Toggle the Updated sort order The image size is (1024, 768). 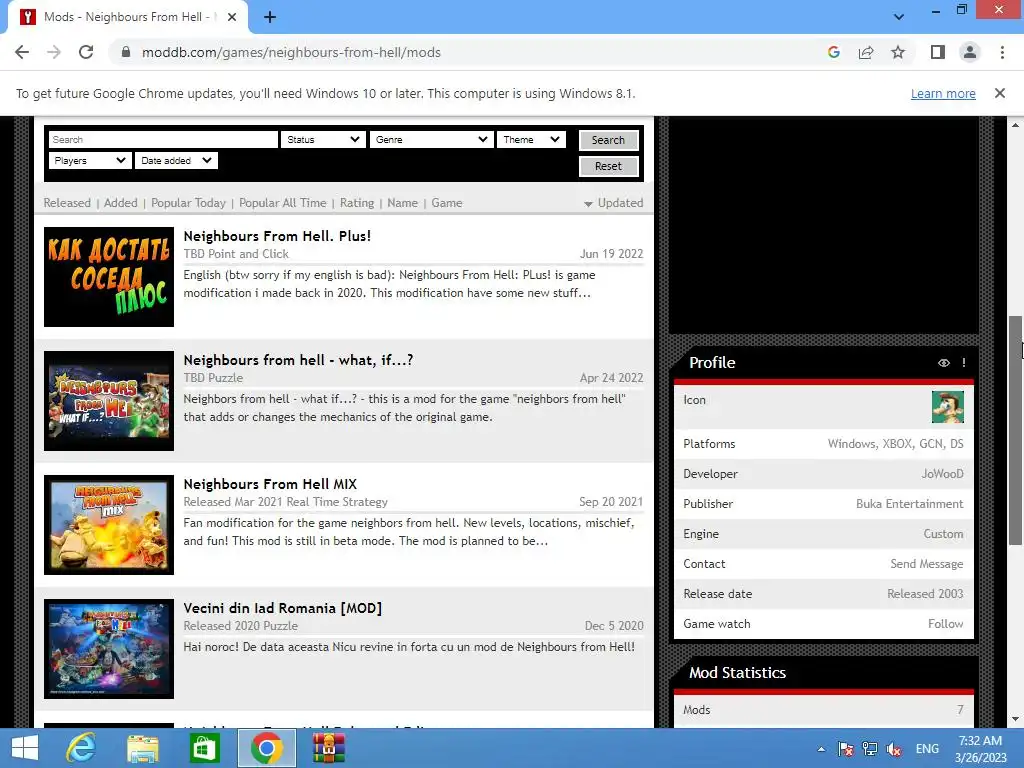tap(614, 202)
